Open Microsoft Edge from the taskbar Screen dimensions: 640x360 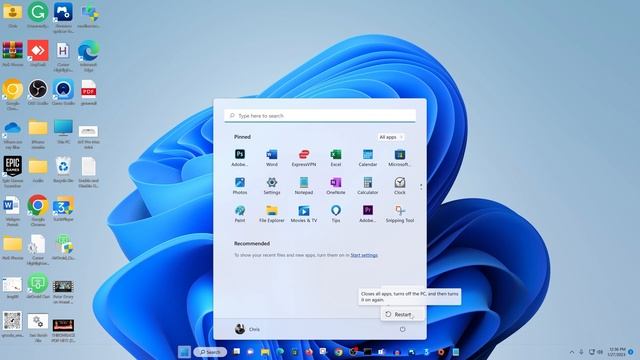(280, 352)
